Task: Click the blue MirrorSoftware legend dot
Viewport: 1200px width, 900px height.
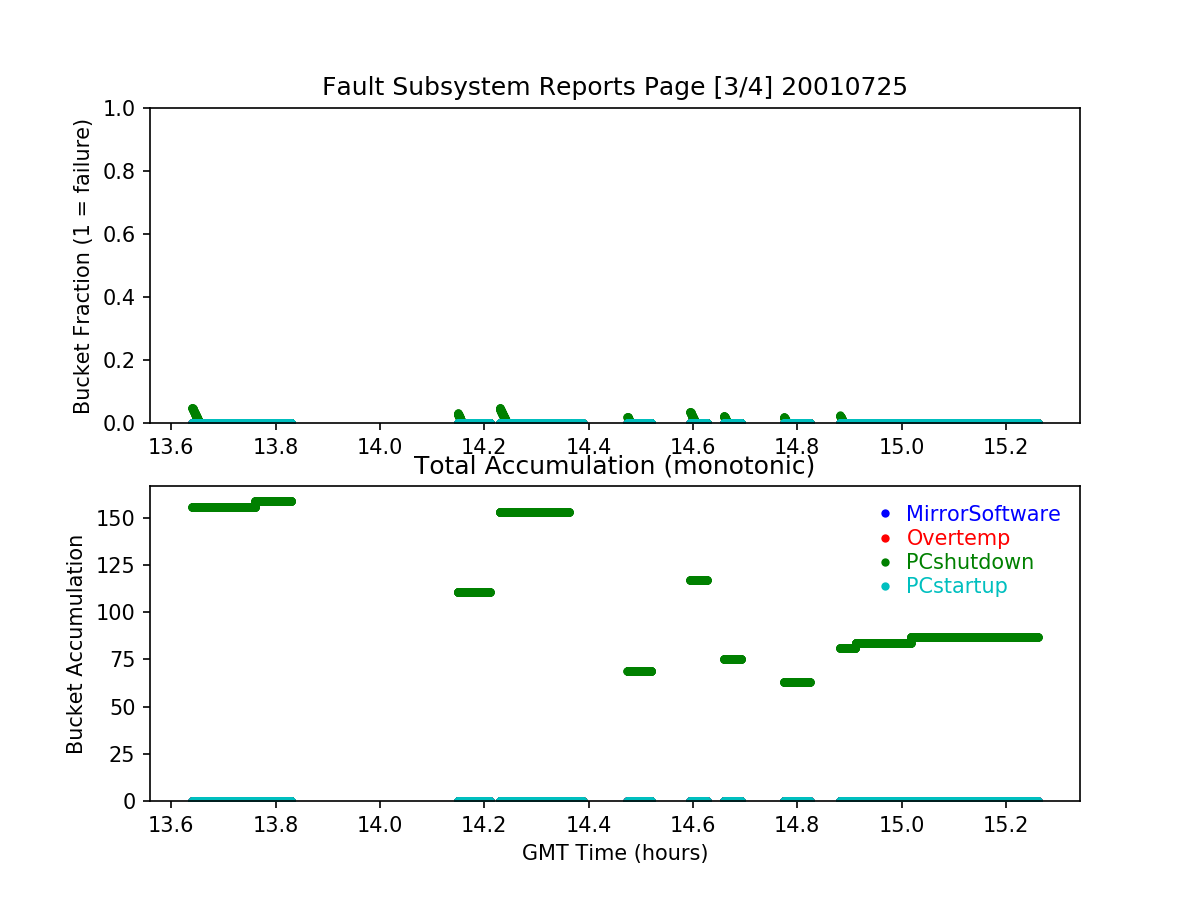Action: [x=884, y=514]
